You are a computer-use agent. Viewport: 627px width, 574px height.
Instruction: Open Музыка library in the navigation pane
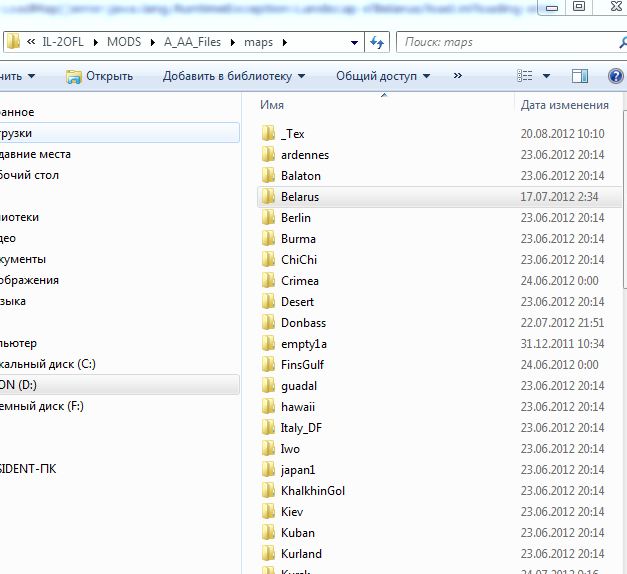tap(13, 301)
